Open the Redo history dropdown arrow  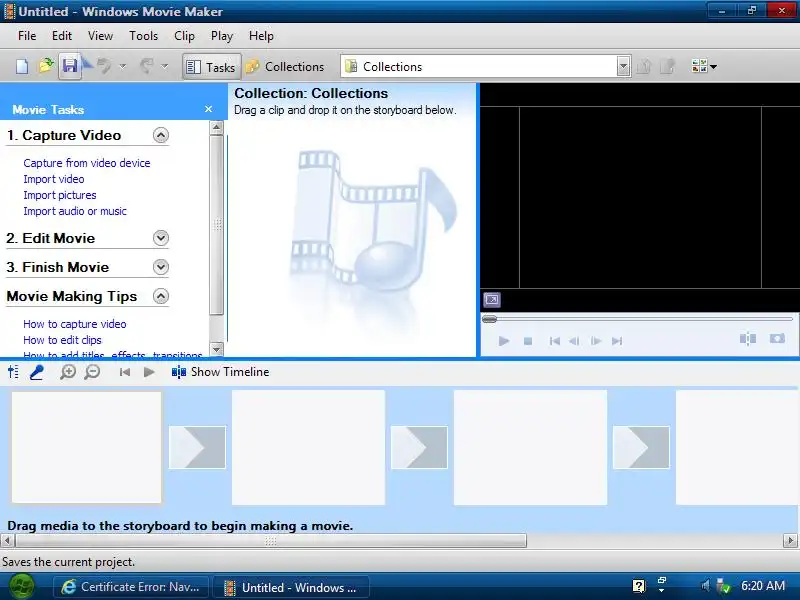click(164, 66)
